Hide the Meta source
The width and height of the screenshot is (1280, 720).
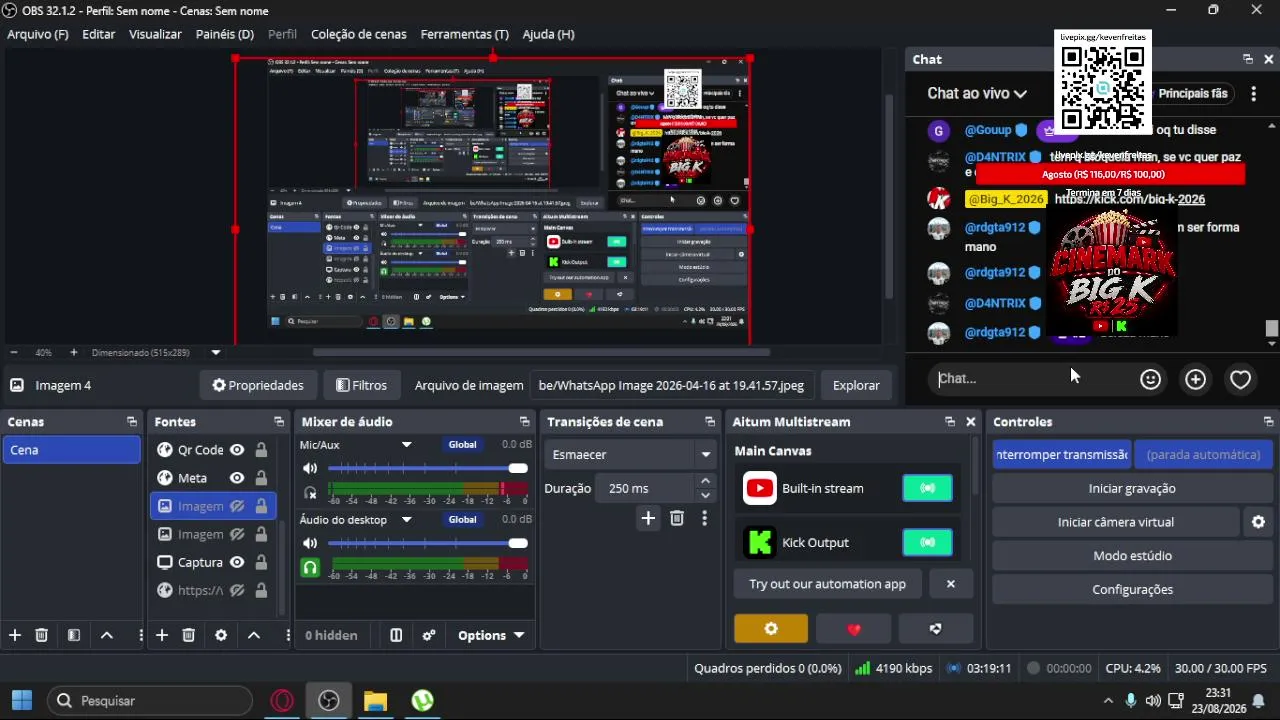tap(237, 478)
